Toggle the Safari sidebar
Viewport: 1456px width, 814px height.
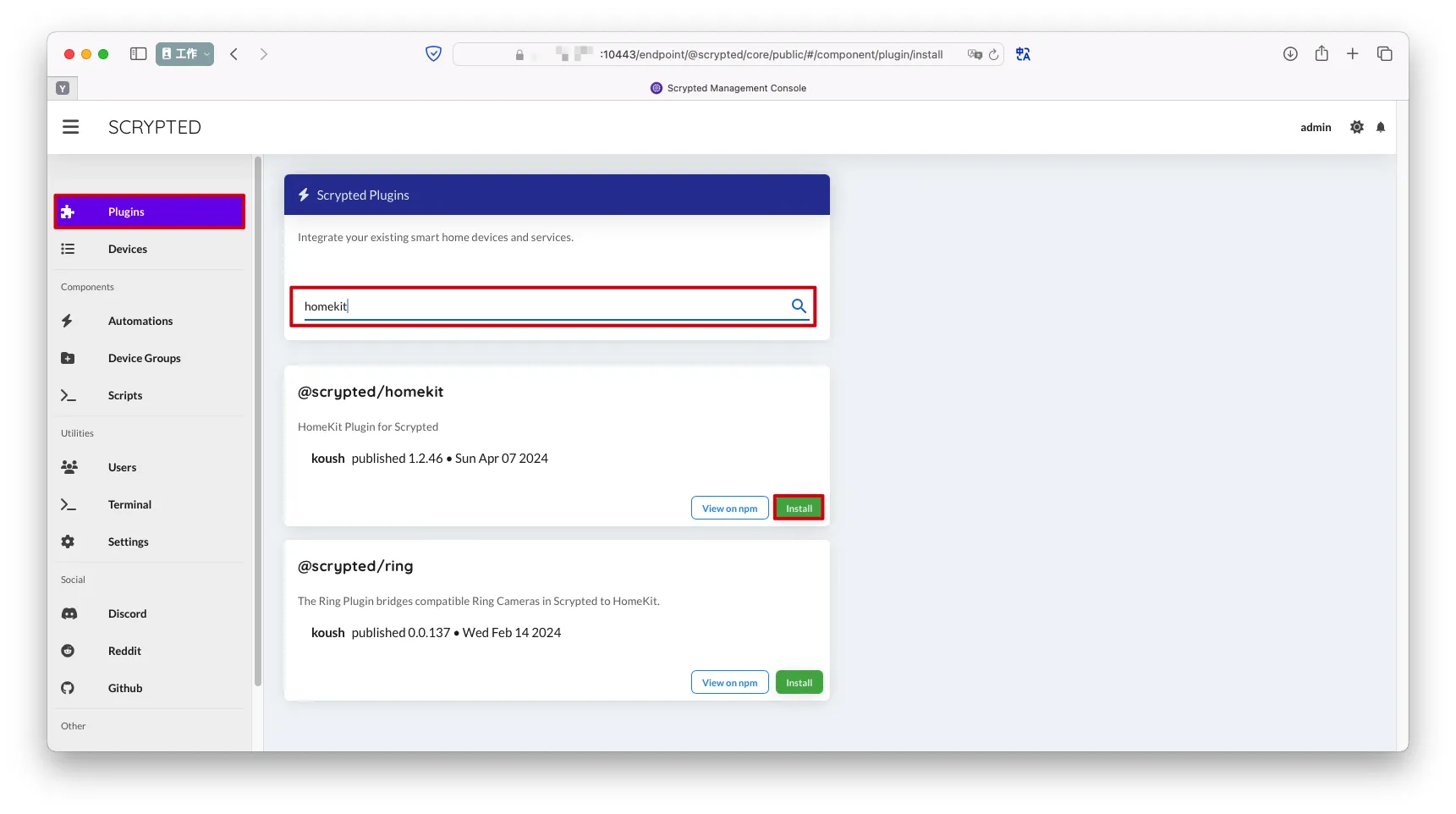139,54
